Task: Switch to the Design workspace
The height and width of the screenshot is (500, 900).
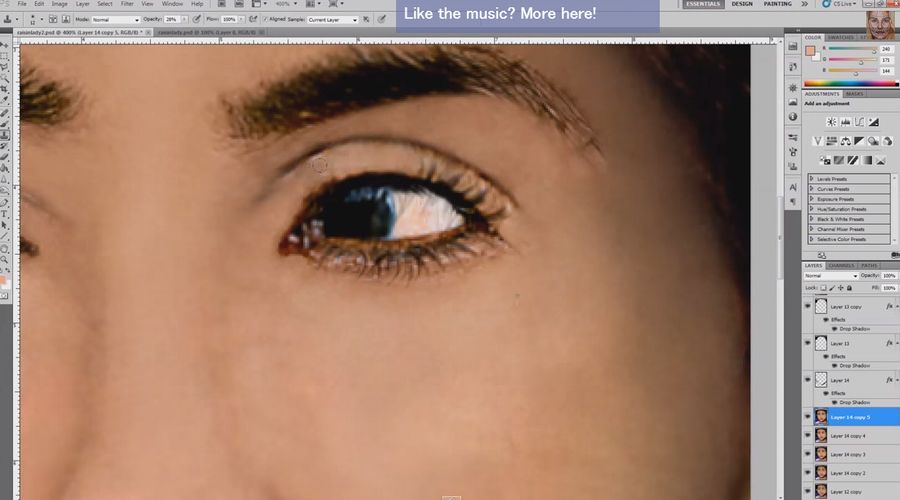Action: coord(742,3)
